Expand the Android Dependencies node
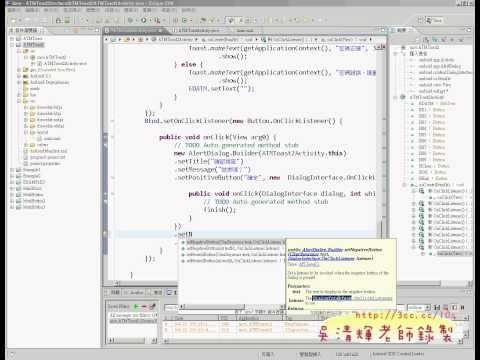Viewport: 480px width, 360px height. pyautogui.click(x=19, y=82)
